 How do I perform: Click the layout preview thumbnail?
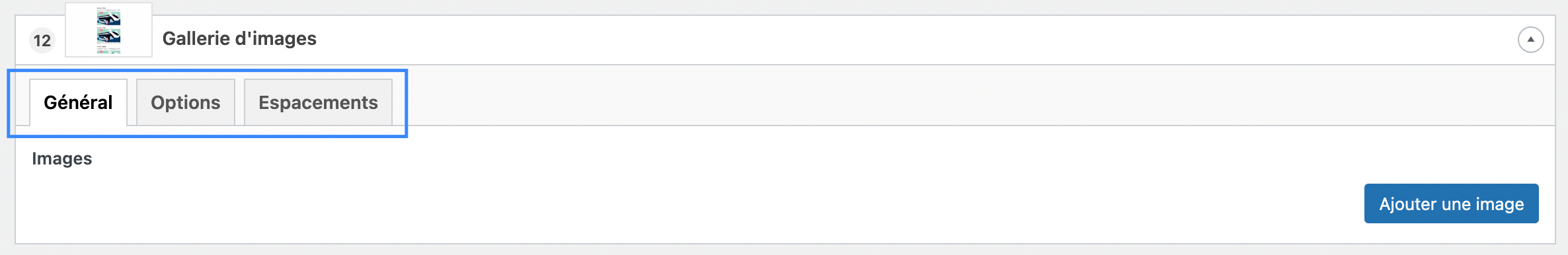tap(109, 30)
